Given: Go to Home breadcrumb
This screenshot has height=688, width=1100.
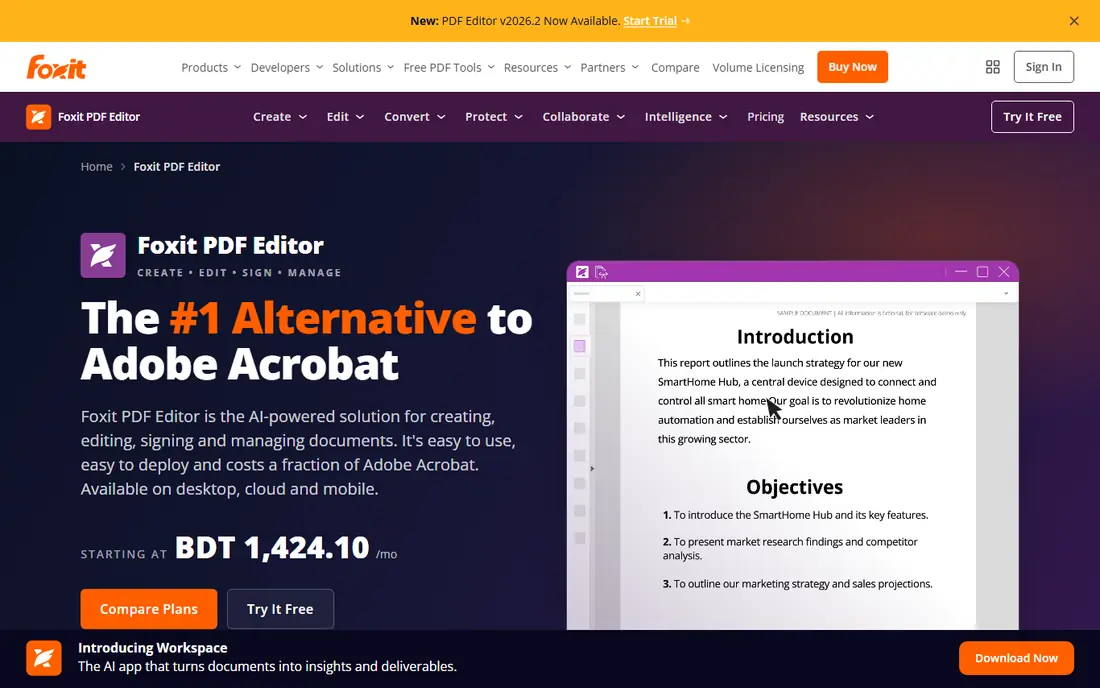Looking at the screenshot, I should pyautogui.click(x=96, y=166).
